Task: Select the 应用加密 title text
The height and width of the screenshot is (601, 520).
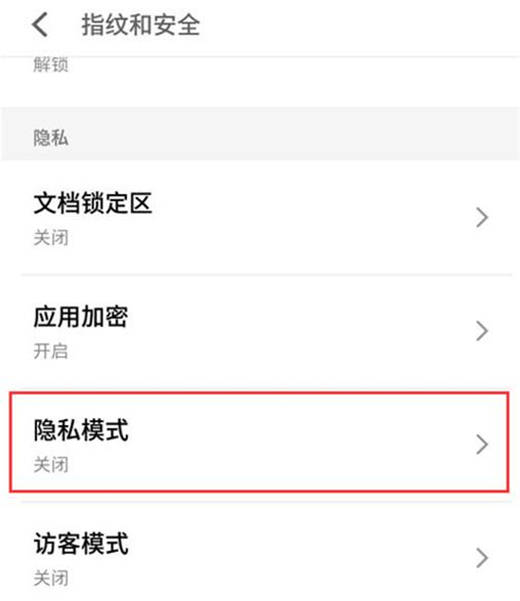Action: pyautogui.click(x=81, y=317)
